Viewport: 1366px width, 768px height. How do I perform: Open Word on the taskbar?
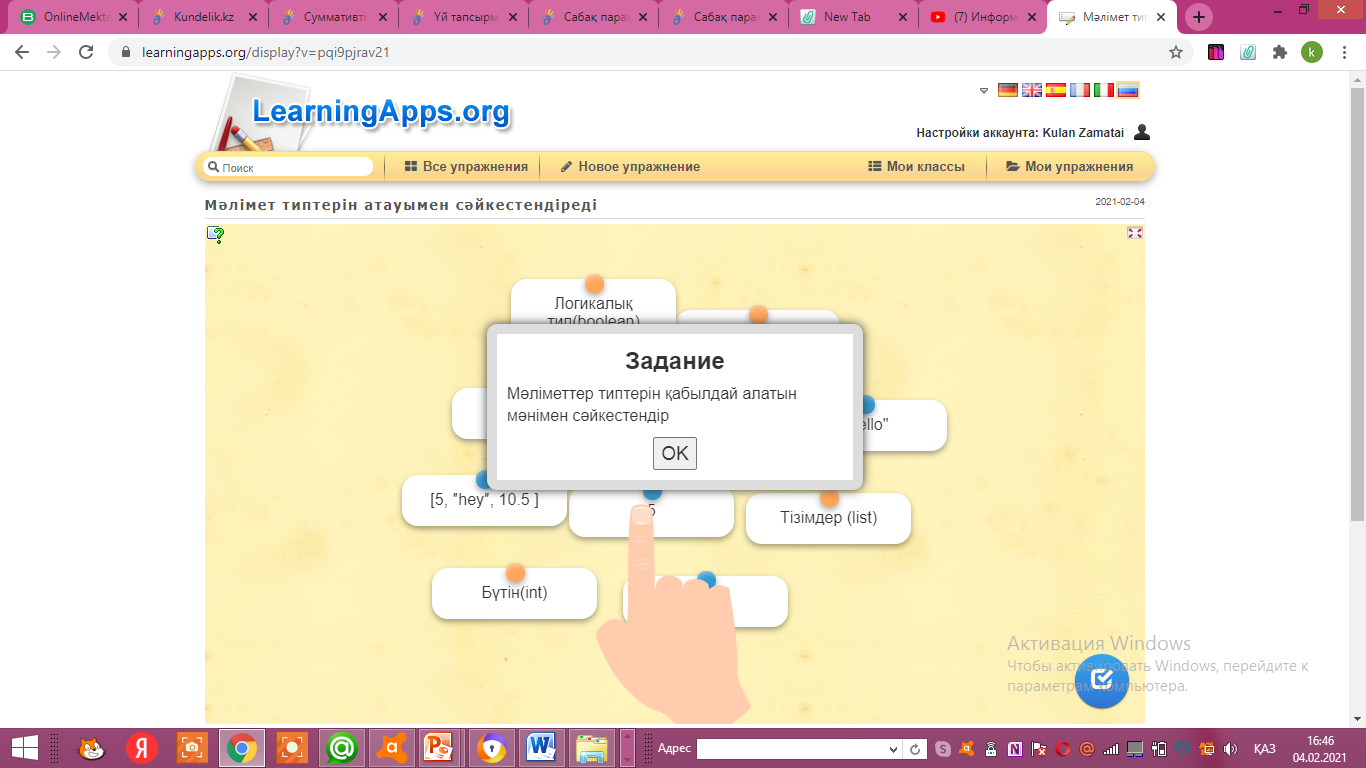pyautogui.click(x=541, y=748)
